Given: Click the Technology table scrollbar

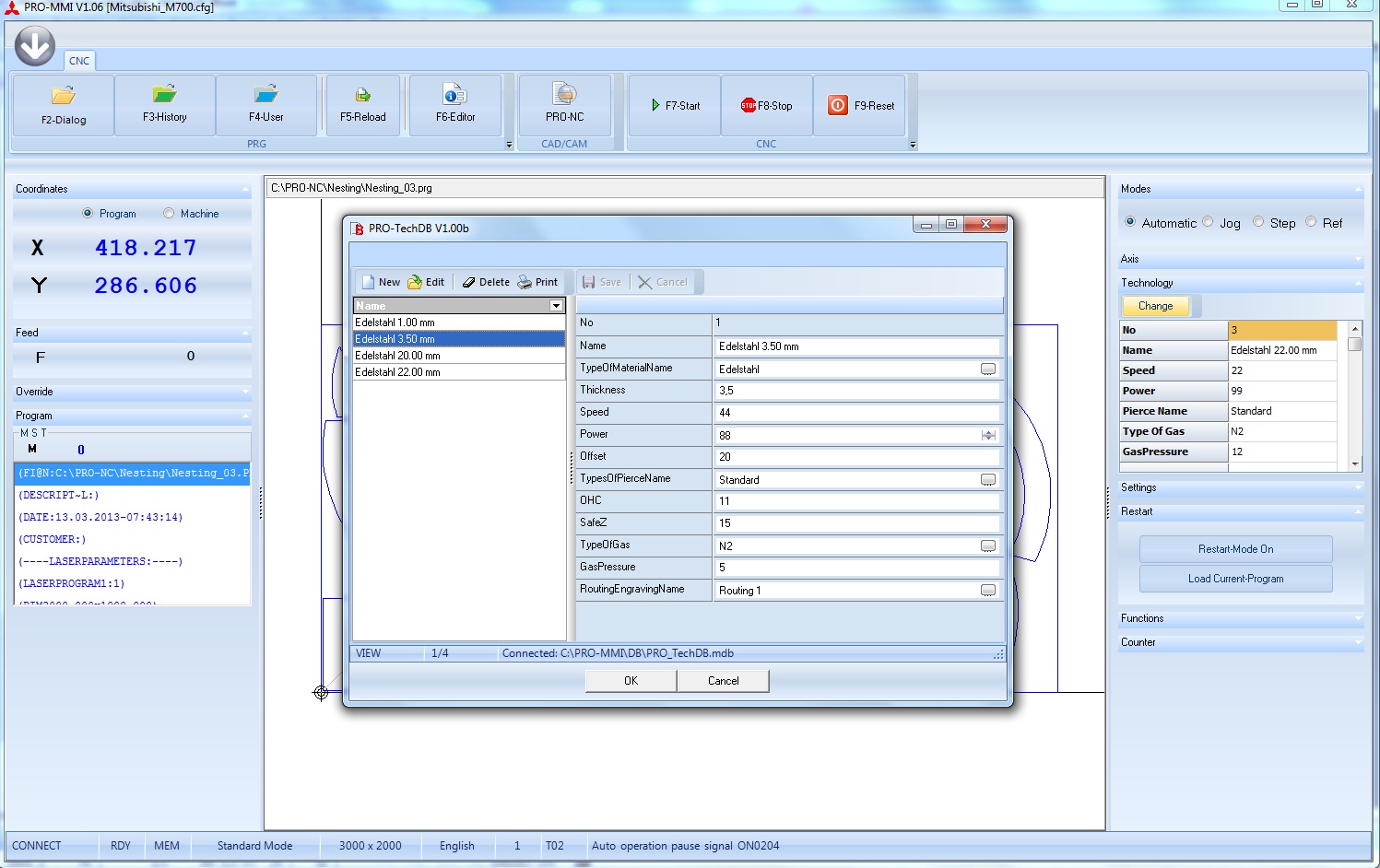Looking at the screenshot, I should [1354, 396].
